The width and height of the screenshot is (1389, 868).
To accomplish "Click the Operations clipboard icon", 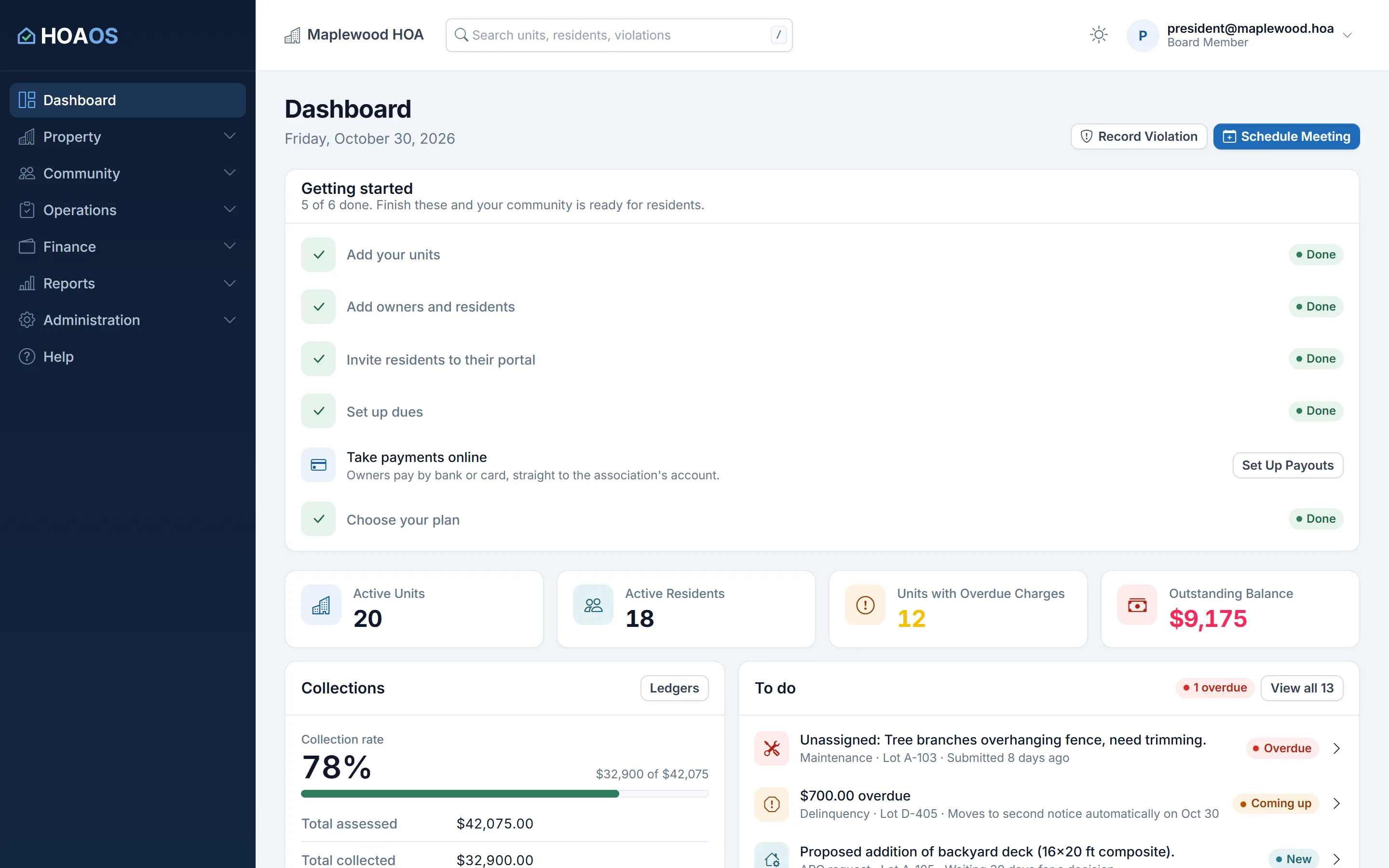I will click(x=27, y=210).
